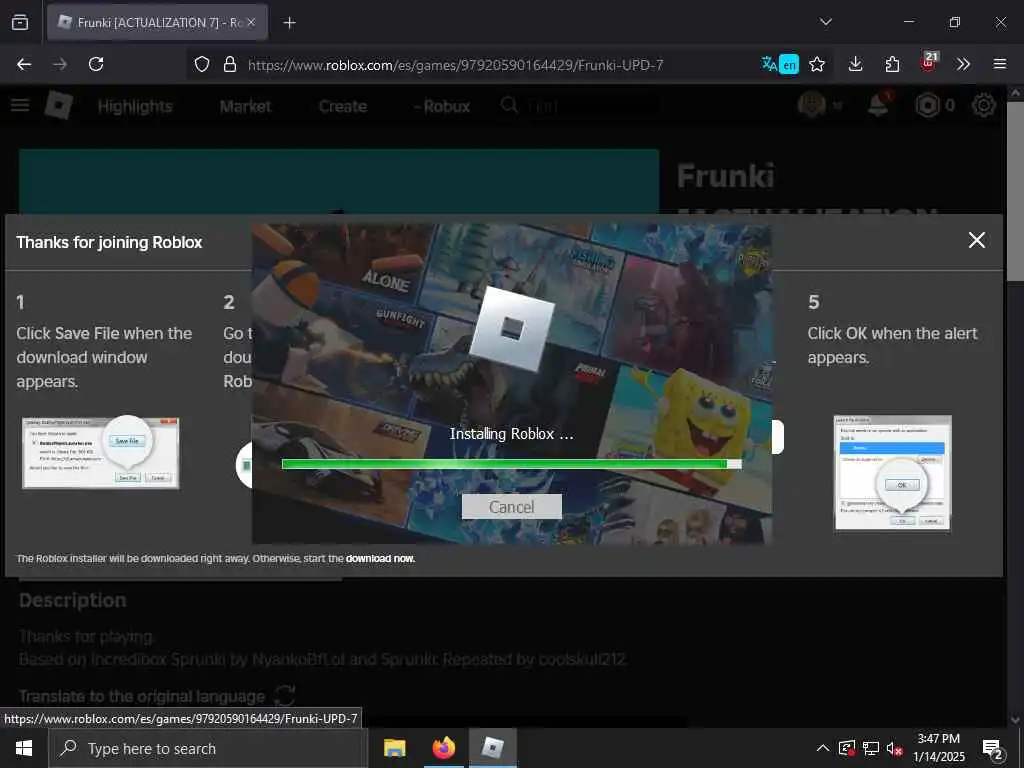Close the Frunki browser tab
1024x768 pixels.
251,22
